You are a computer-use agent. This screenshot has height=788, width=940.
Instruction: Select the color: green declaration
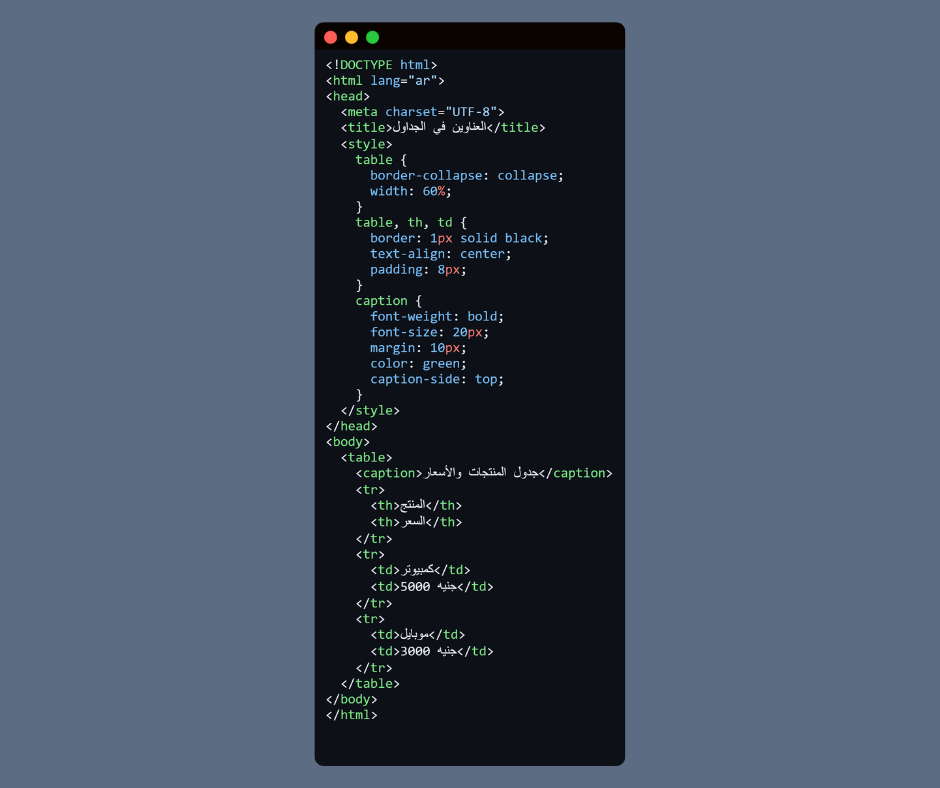pyautogui.click(x=418, y=363)
